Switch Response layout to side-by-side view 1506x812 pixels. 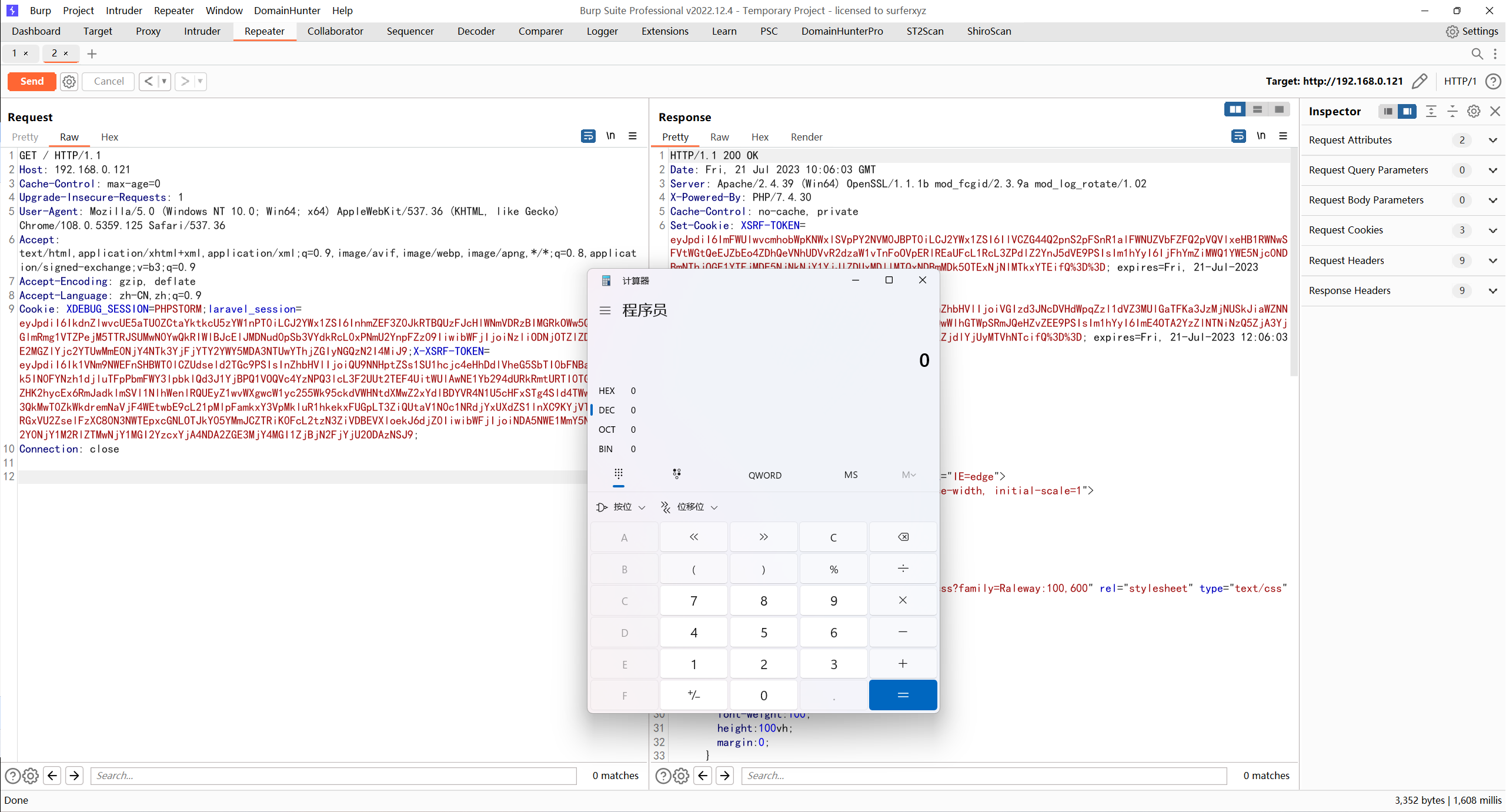coord(1235,109)
